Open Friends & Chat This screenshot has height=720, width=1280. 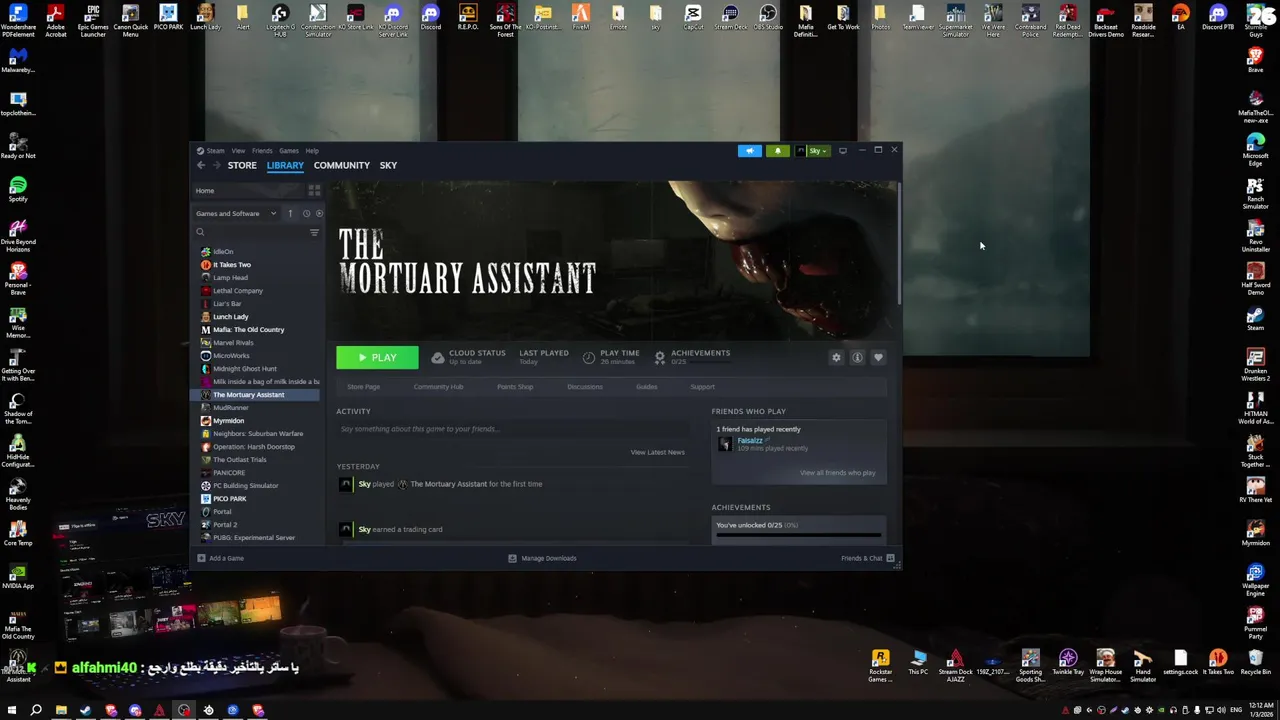click(x=867, y=558)
